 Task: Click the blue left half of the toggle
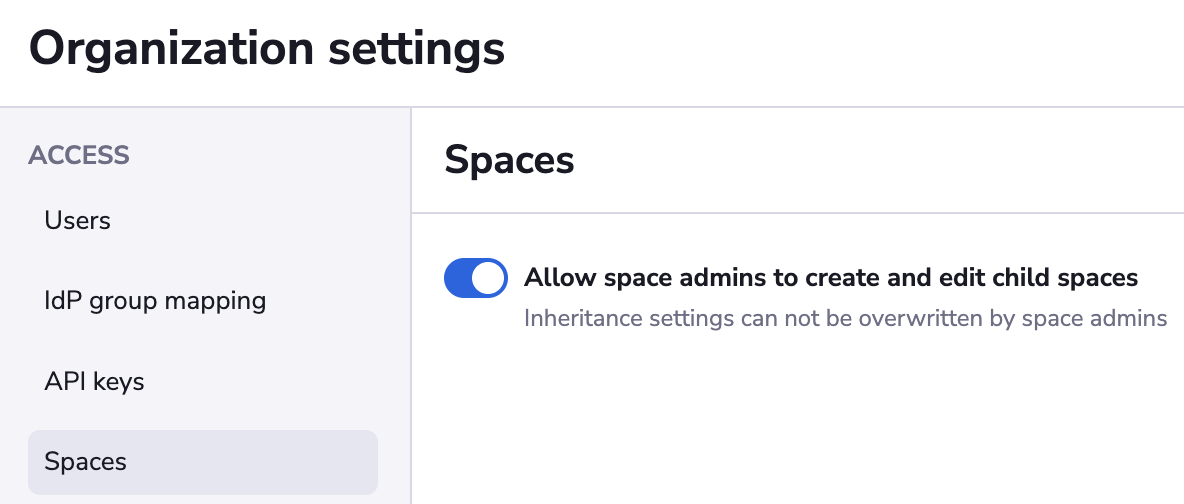tap(459, 278)
